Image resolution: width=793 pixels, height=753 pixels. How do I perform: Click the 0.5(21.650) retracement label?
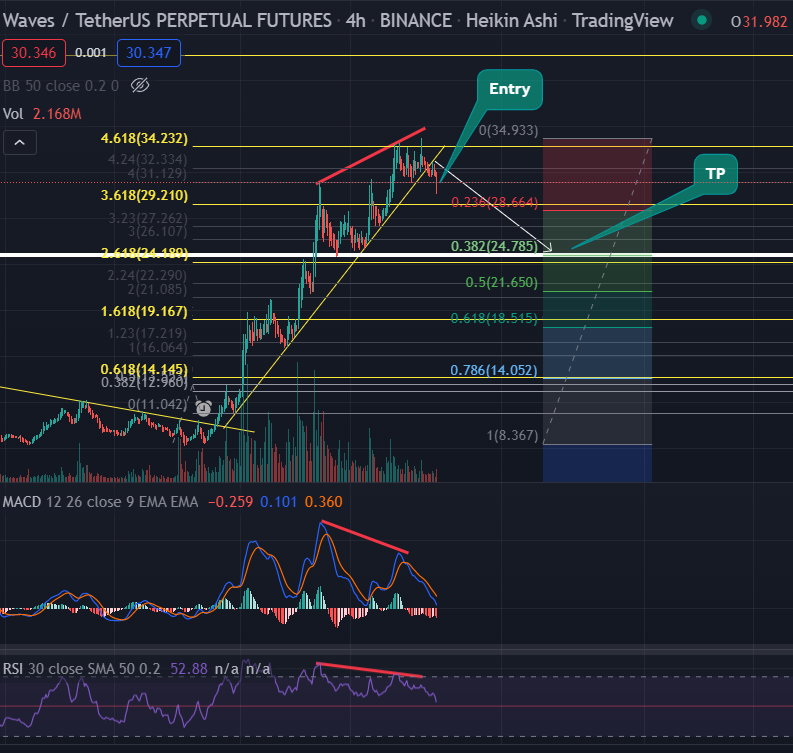(501, 282)
